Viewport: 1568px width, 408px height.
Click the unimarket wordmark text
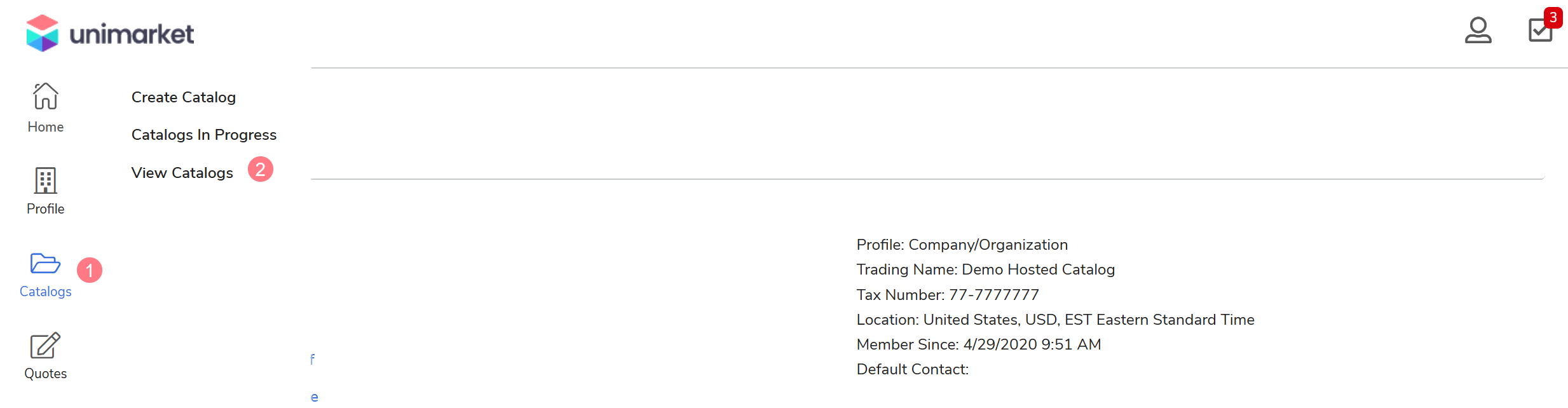click(132, 34)
